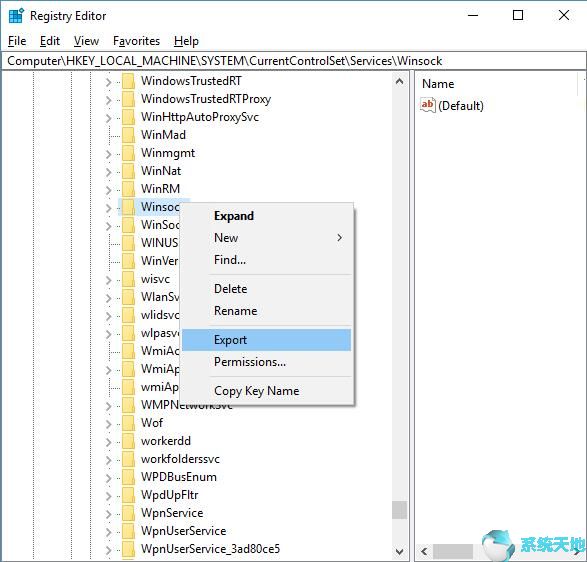The width and height of the screenshot is (587, 562).
Task: Click the WpnUserService_3ad80ce5 folder icon
Action: tap(128, 549)
